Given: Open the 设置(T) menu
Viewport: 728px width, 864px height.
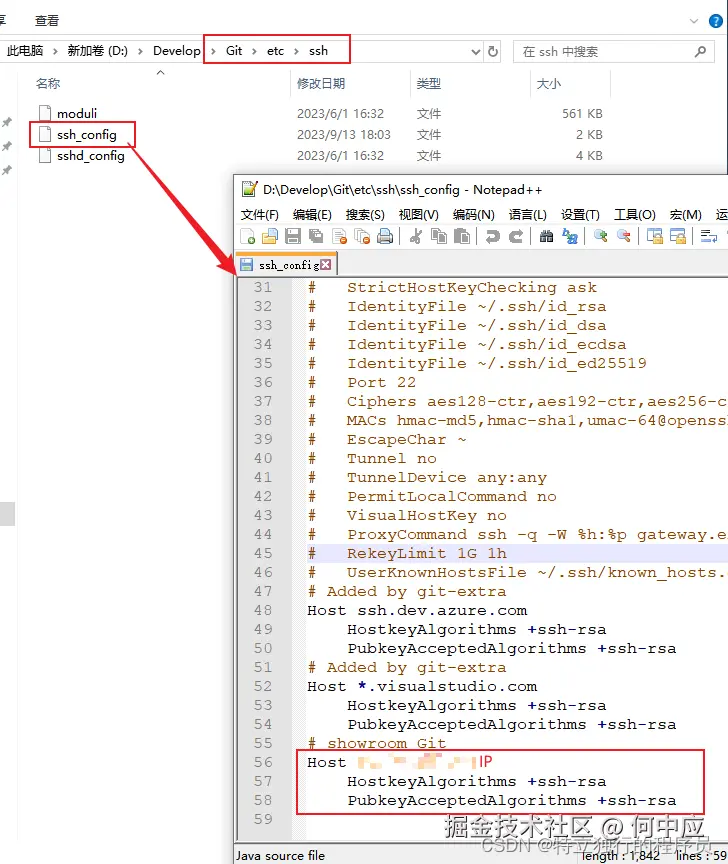Looking at the screenshot, I should [580, 214].
